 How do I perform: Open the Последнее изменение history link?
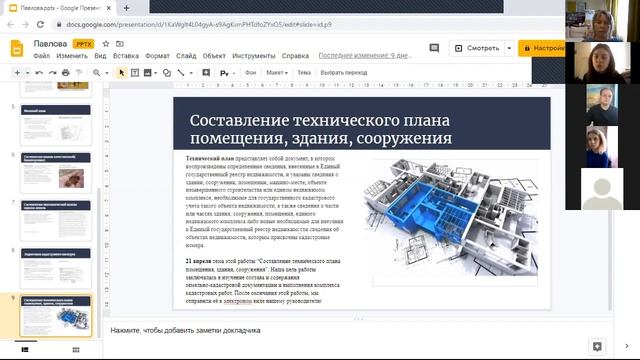pos(365,56)
